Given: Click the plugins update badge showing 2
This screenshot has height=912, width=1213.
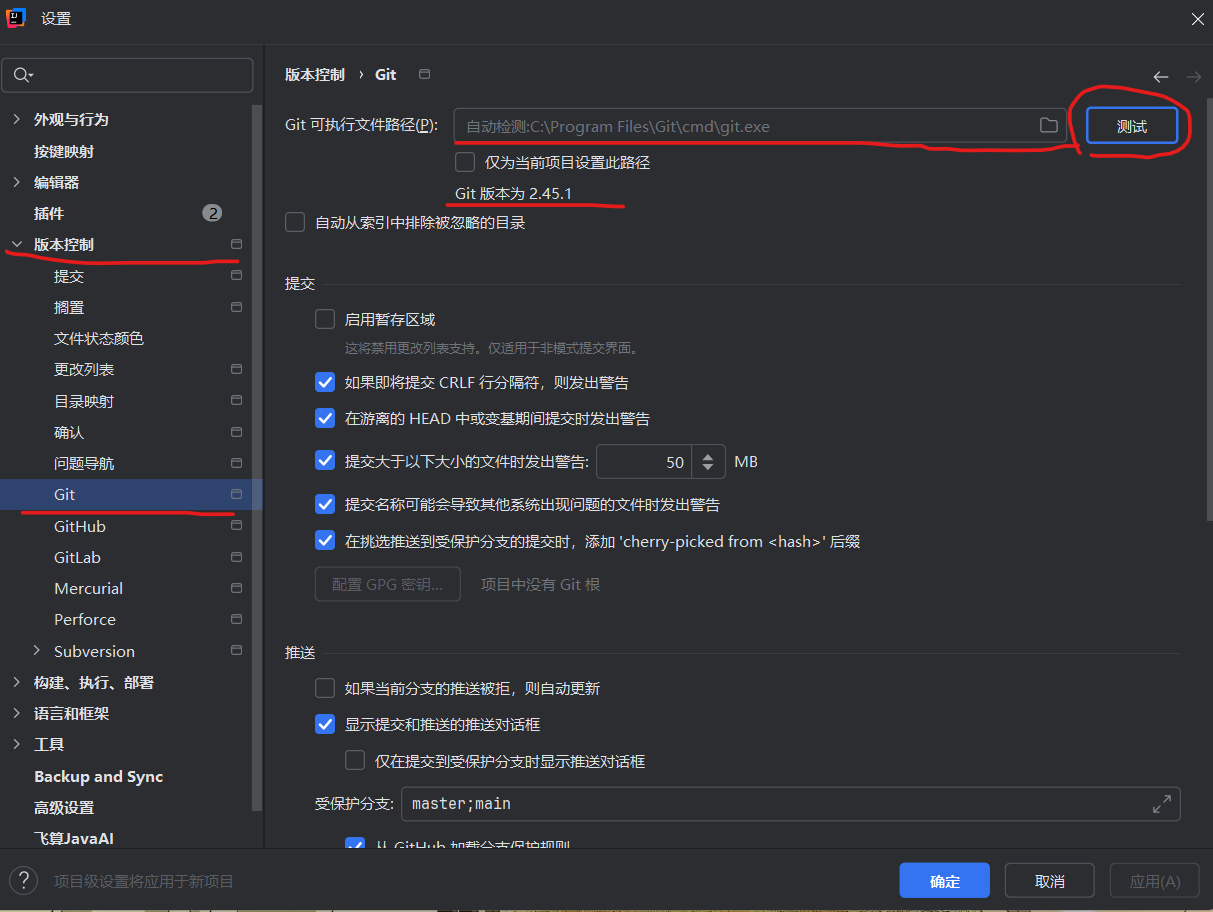Looking at the screenshot, I should [x=212, y=213].
